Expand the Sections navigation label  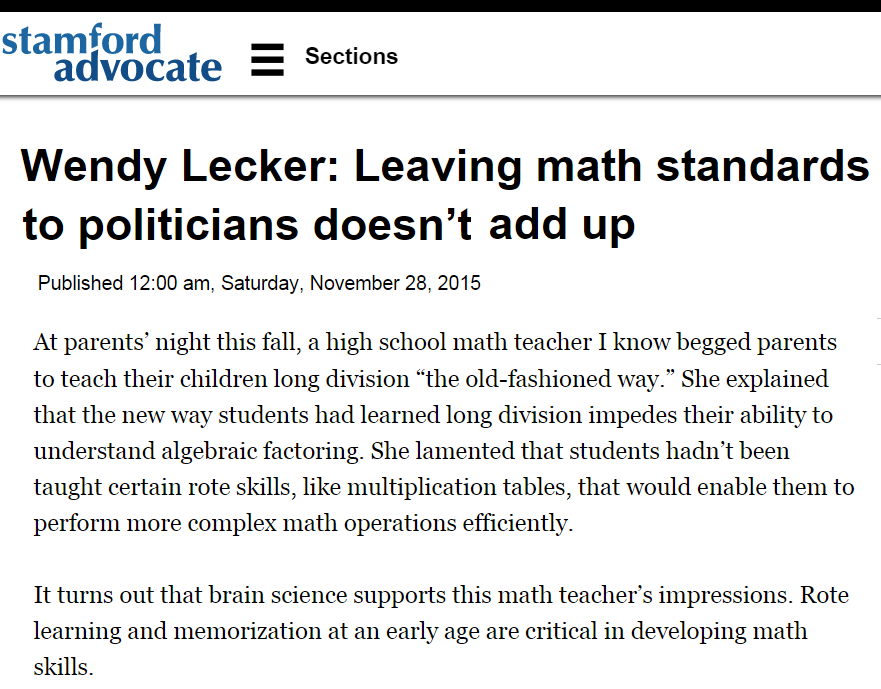[x=351, y=56]
